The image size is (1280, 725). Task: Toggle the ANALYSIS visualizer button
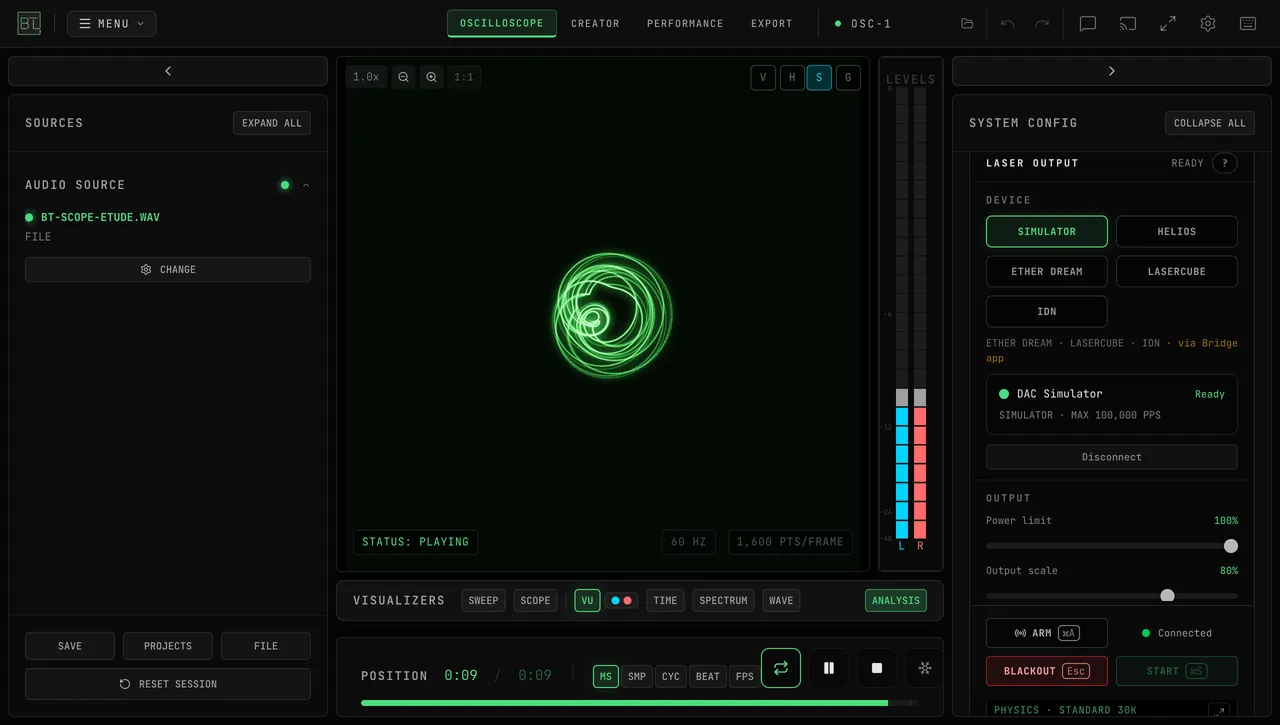click(x=896, y=601)
